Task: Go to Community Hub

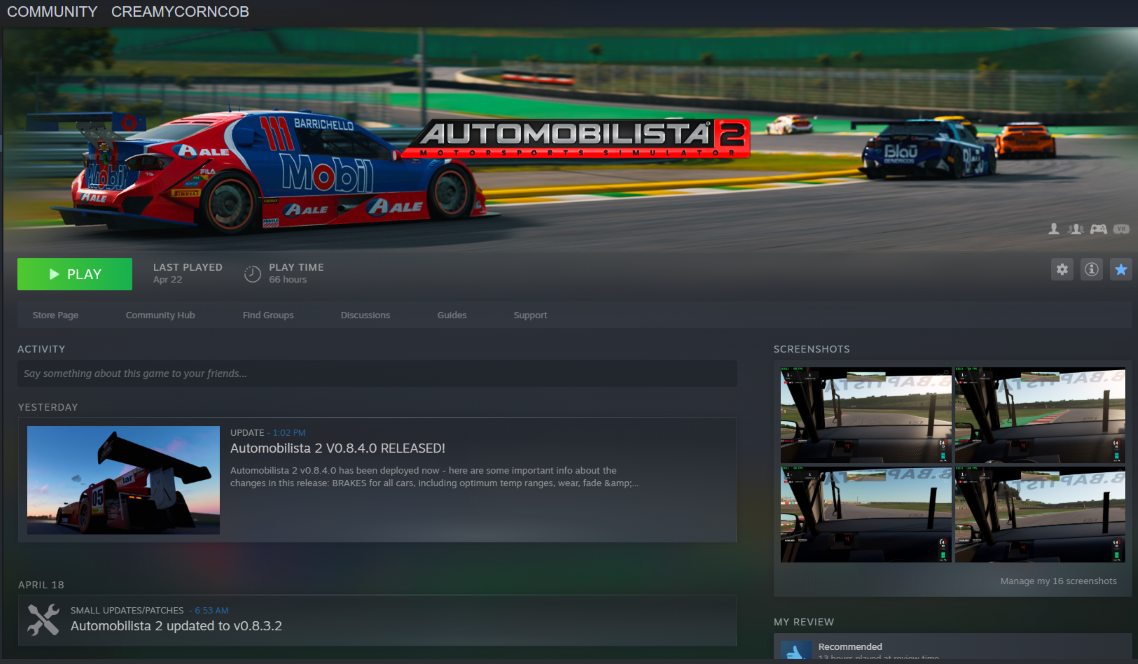Action: (160, 315)
